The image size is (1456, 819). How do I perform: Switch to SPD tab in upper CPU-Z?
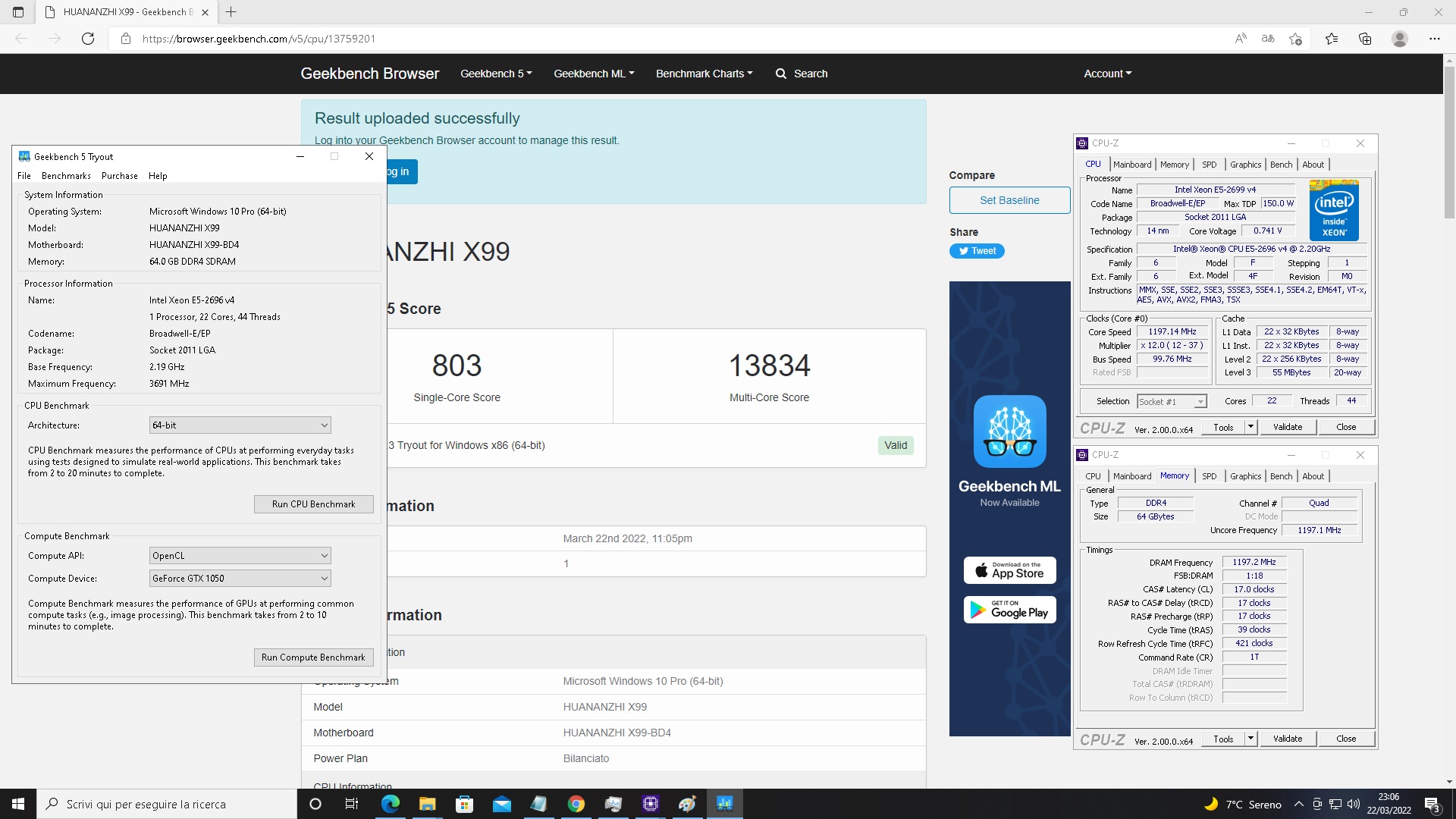(1210, 165)
